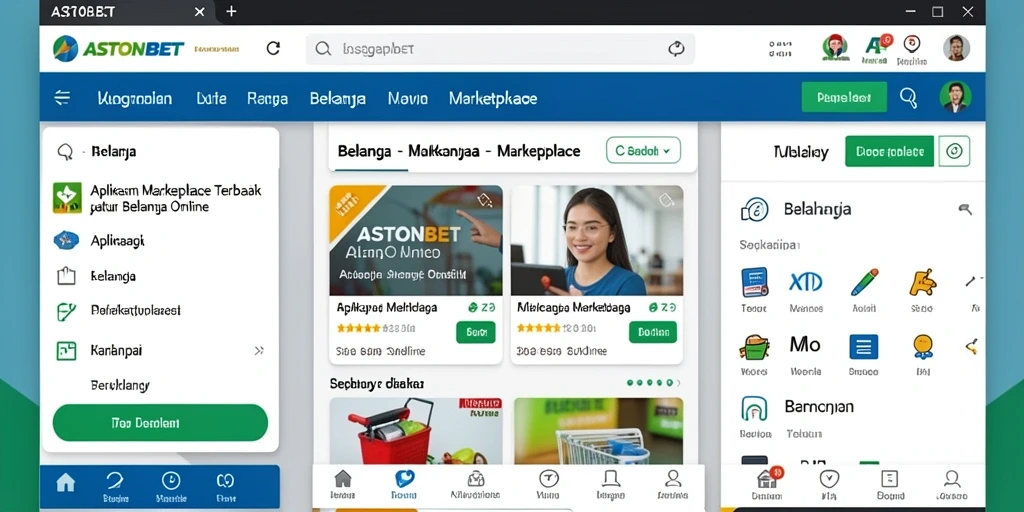Click the Bereklangy text entry

pos(120,385)
